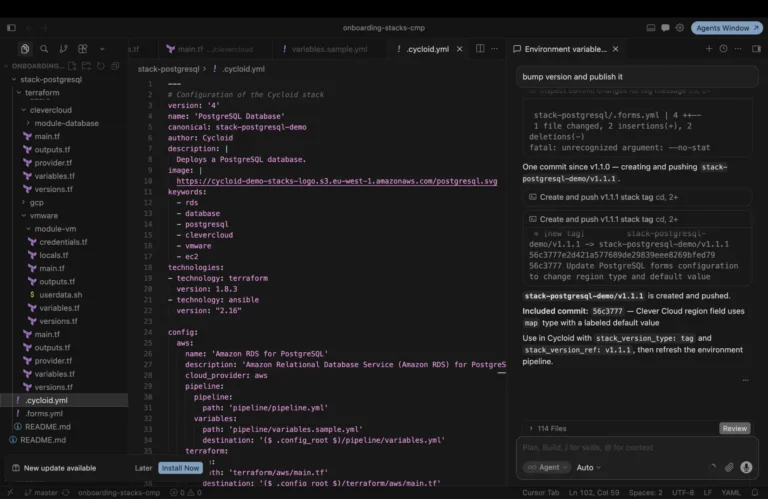768x499 pixels.
Task: Open the Source Control view icon
Action: (x=63, y=48)
